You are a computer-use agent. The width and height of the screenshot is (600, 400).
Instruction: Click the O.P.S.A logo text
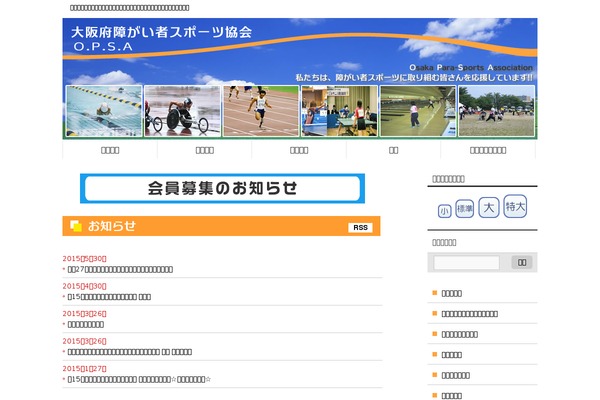pos(103,47)
